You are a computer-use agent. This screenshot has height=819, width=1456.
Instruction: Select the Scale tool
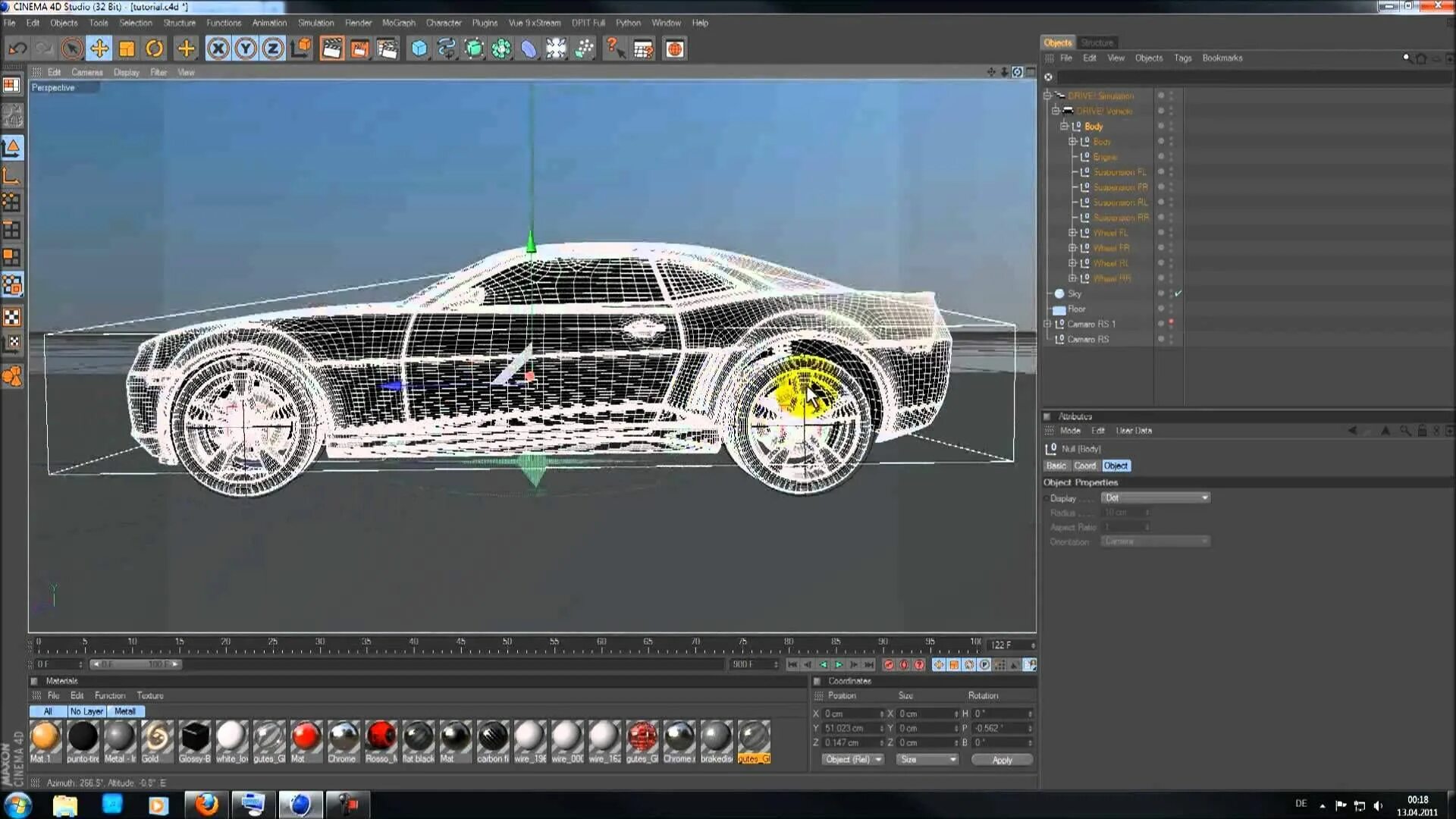(127, 49)
